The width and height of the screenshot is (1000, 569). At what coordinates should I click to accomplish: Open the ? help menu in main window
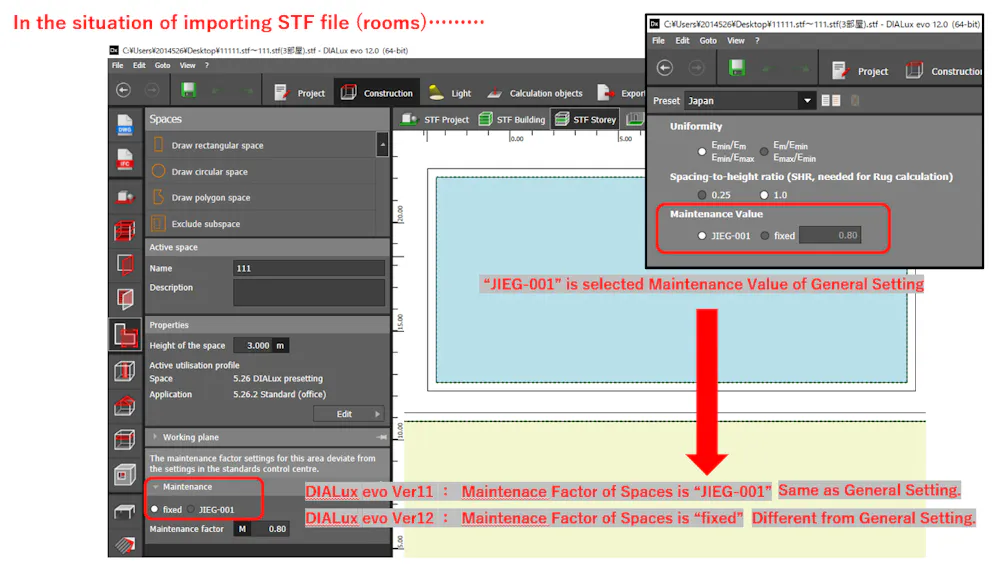207,66
